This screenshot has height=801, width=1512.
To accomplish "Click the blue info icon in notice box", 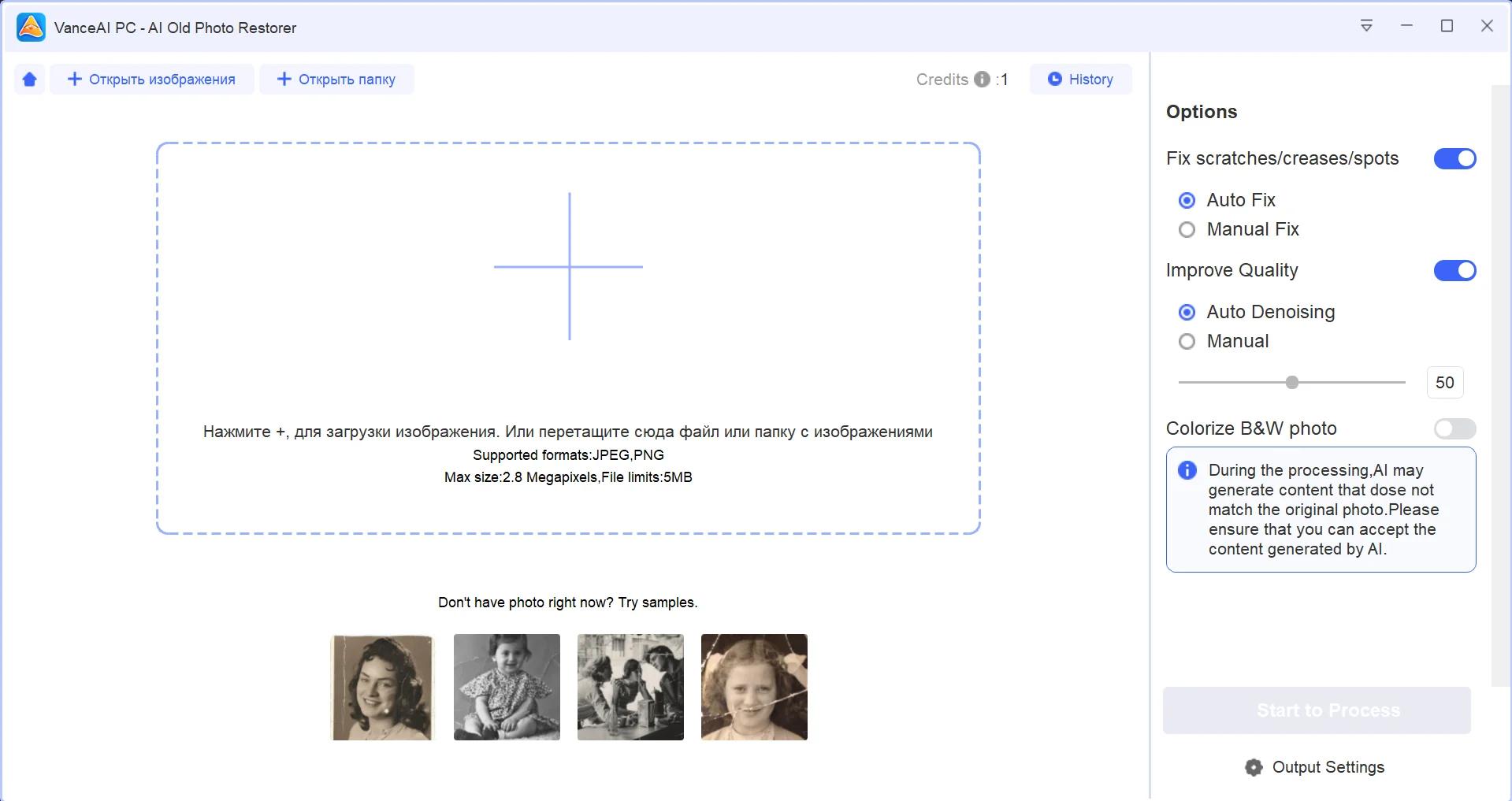I will (1187, 471).
